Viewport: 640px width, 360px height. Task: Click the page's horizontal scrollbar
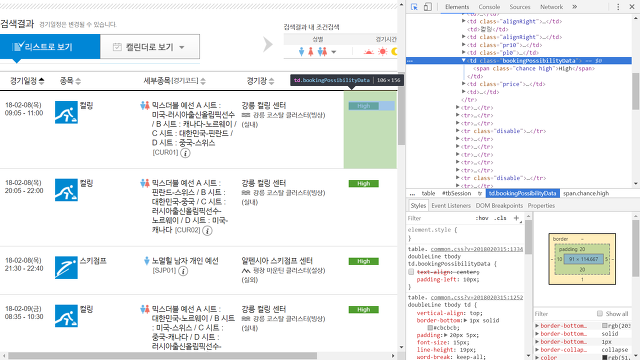(162, 356)
